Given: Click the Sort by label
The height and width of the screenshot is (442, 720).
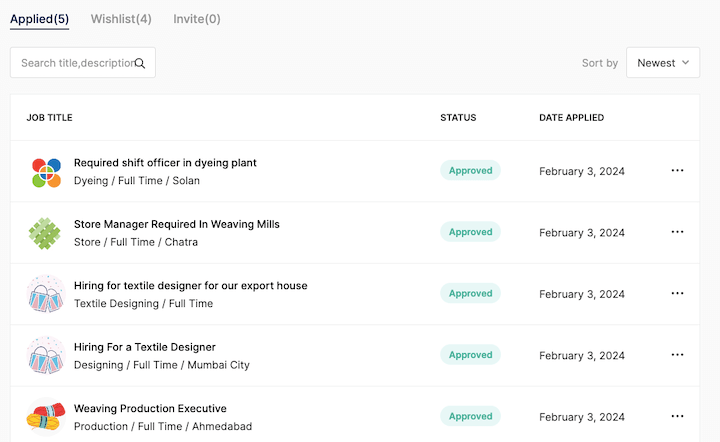Looking at the screenshot, I should click(600, 63).
